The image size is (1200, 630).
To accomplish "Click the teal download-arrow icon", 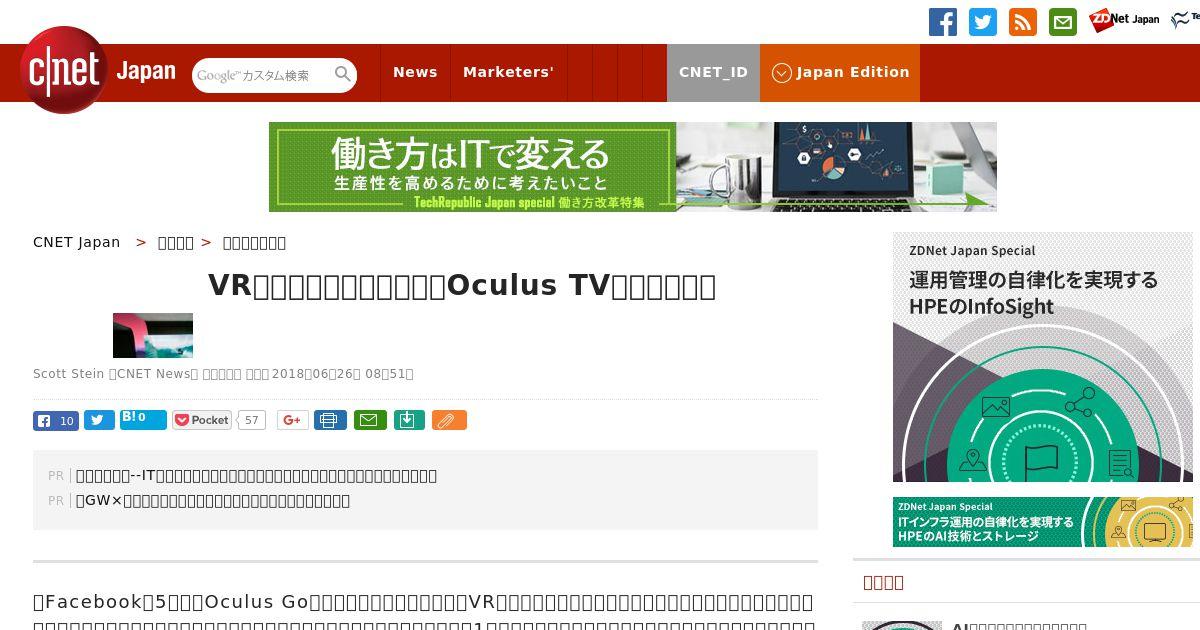I will pos(410,420).
